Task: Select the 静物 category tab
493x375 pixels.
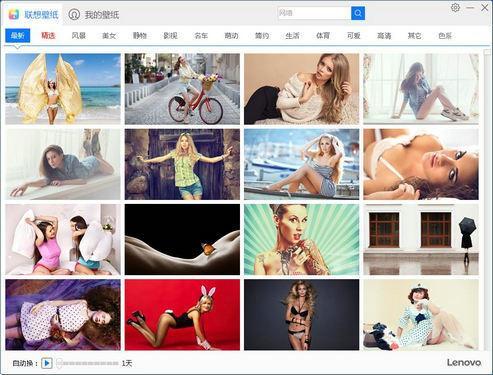Action: pyautogui.click(x=140, y=35)
